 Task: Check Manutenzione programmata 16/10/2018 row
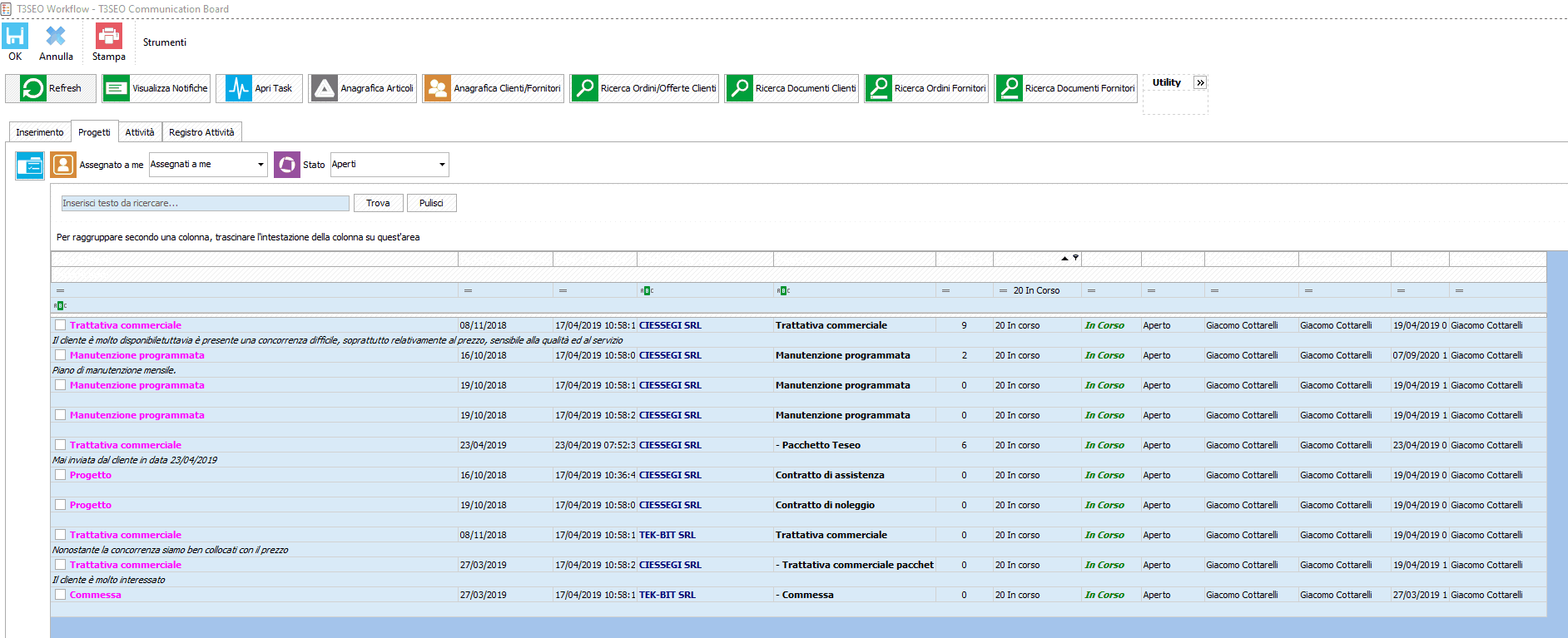pyautogui.click(x=60, y=355)
